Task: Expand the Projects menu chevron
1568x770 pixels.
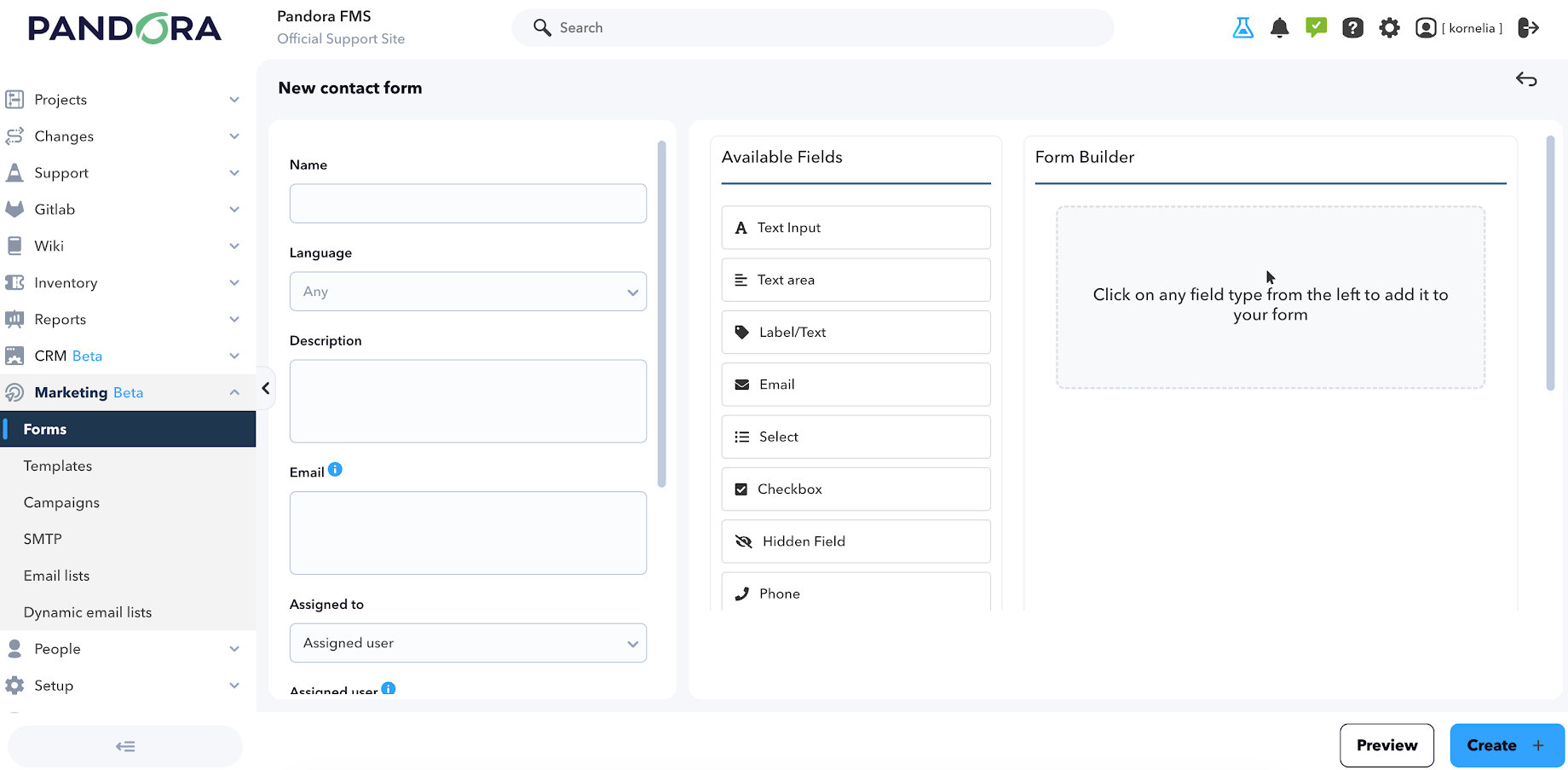Action: pos(234,100)
